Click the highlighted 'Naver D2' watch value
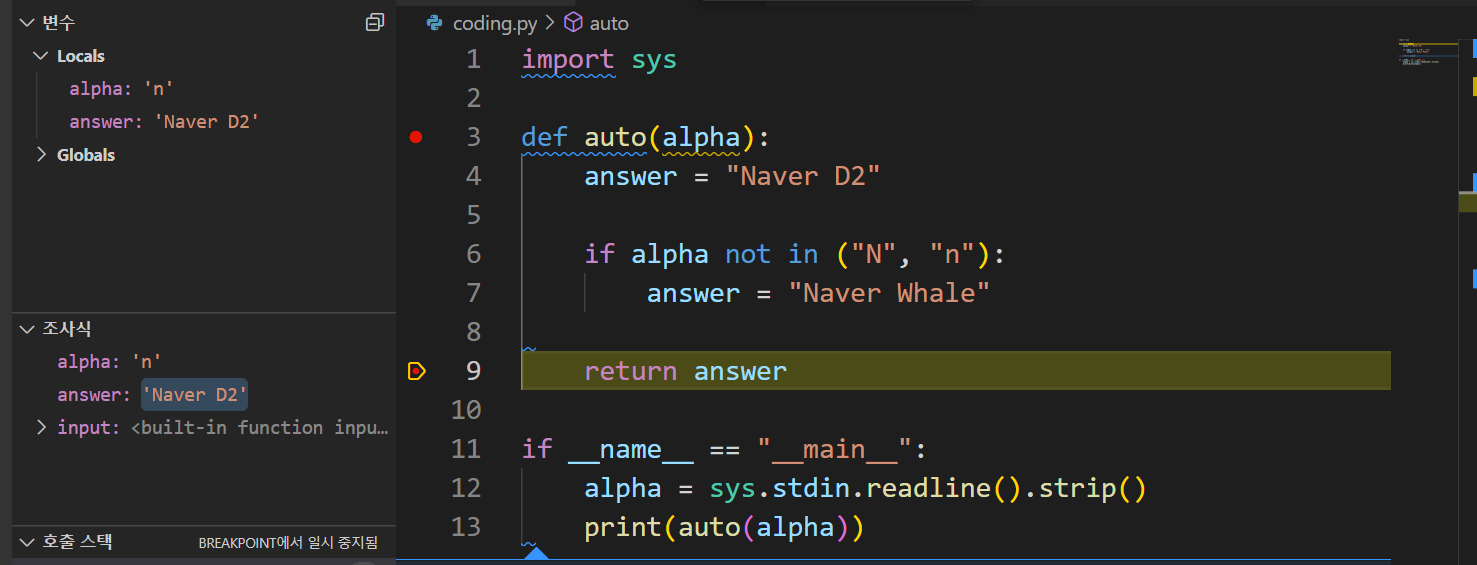Image resolution: width=1477 pixels, height=565 pixels. click(x=194, y=395)
